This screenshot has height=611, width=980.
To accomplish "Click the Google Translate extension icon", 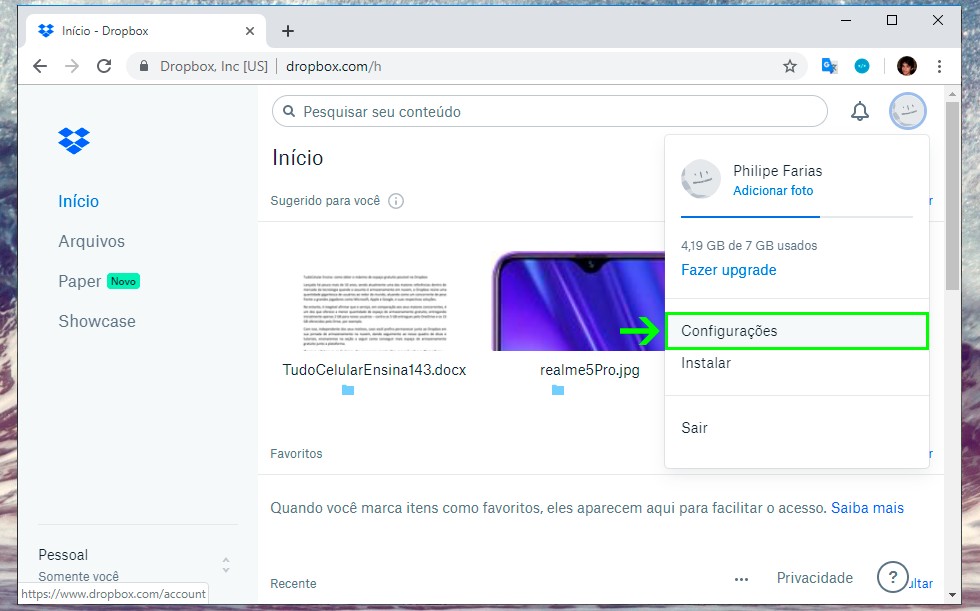I will (x=829, y=66).
